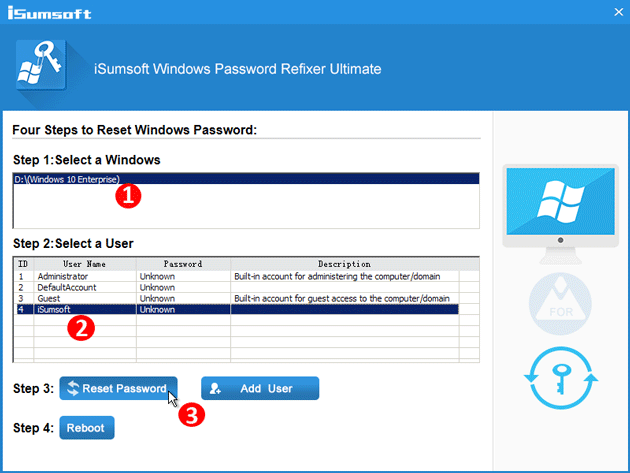The image size is (630, 473).
Task: Click the Reset Password button
Action: 118,388
